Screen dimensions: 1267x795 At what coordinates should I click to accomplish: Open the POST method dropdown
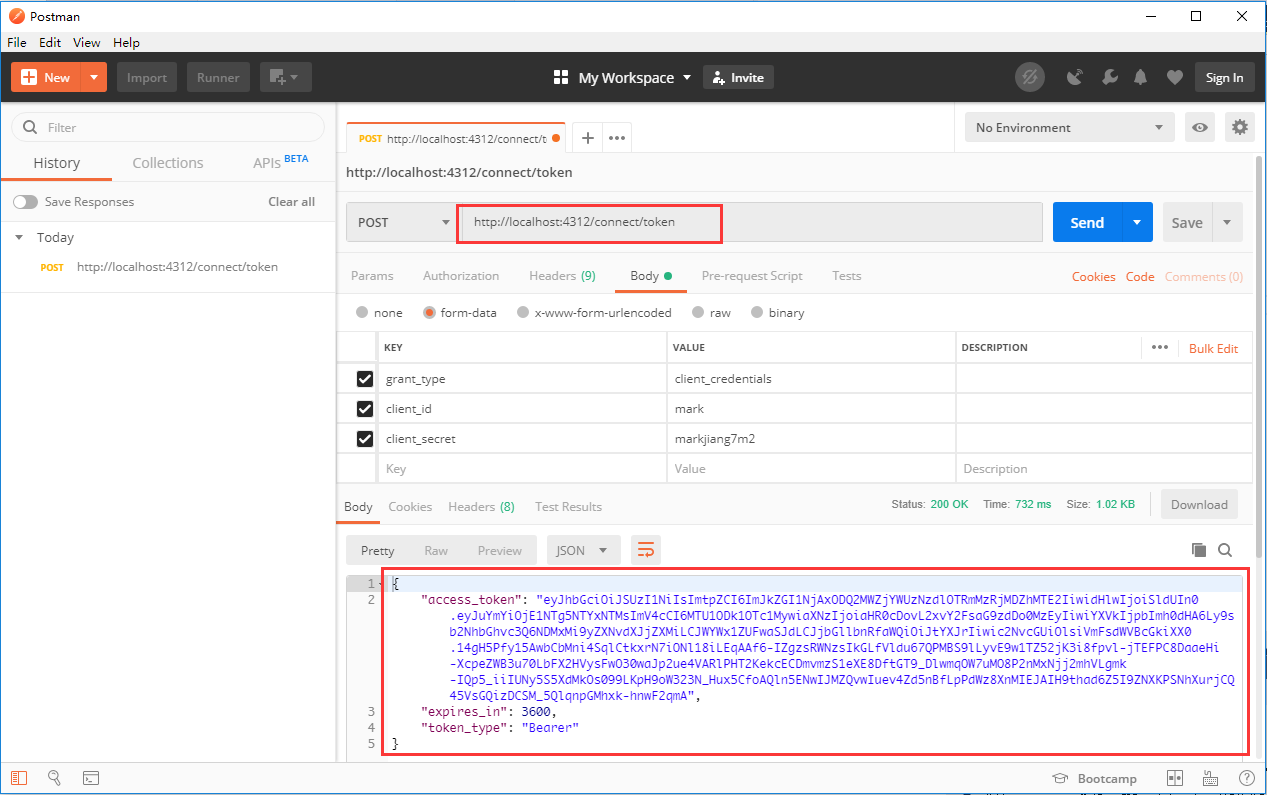coord(400,222)
